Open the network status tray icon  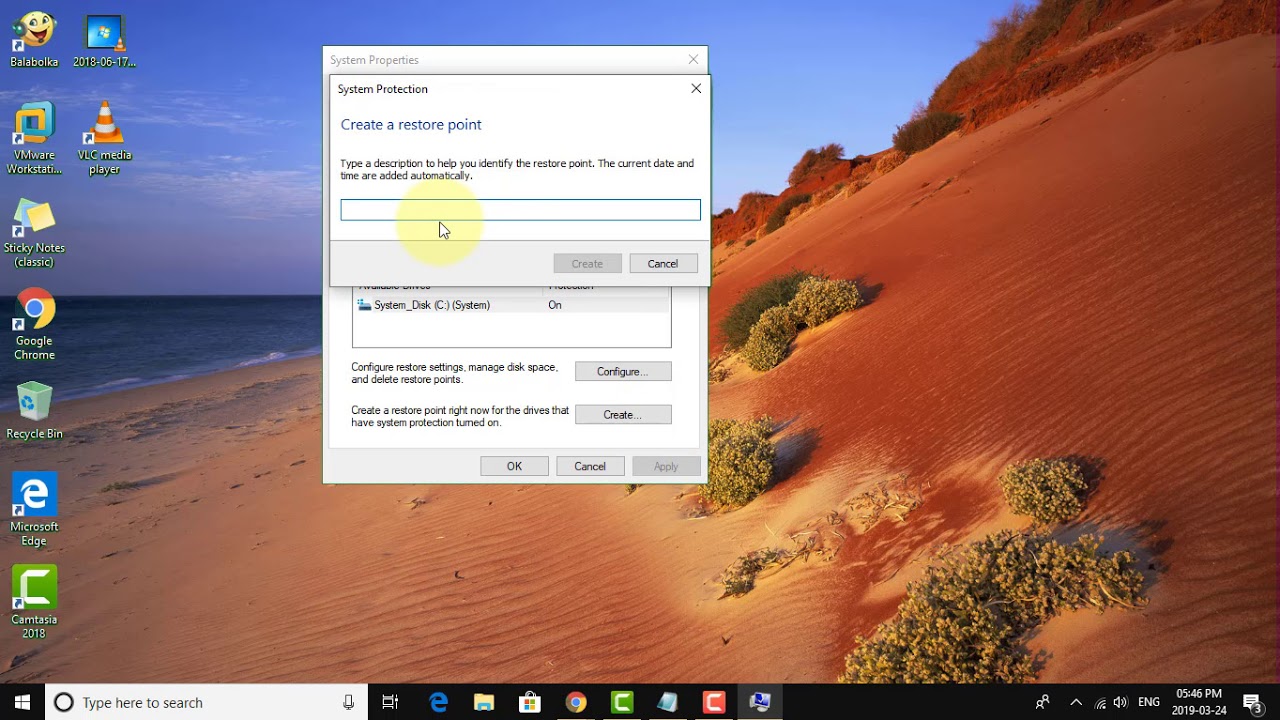[x=1100, y=702]
